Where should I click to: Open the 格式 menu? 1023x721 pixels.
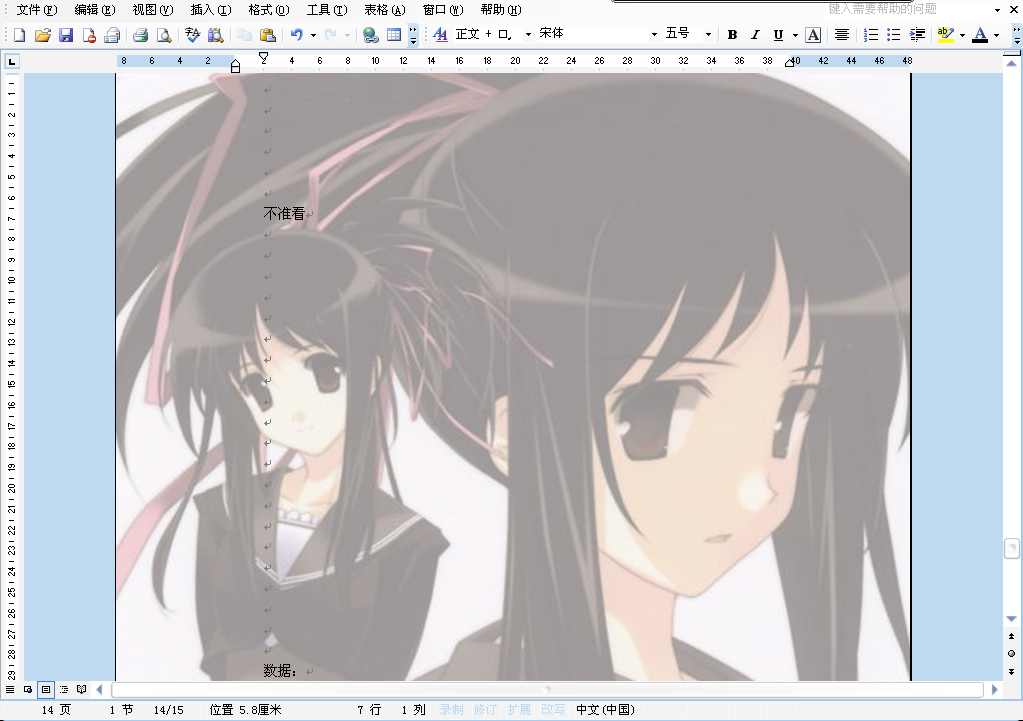coord(269,10)
